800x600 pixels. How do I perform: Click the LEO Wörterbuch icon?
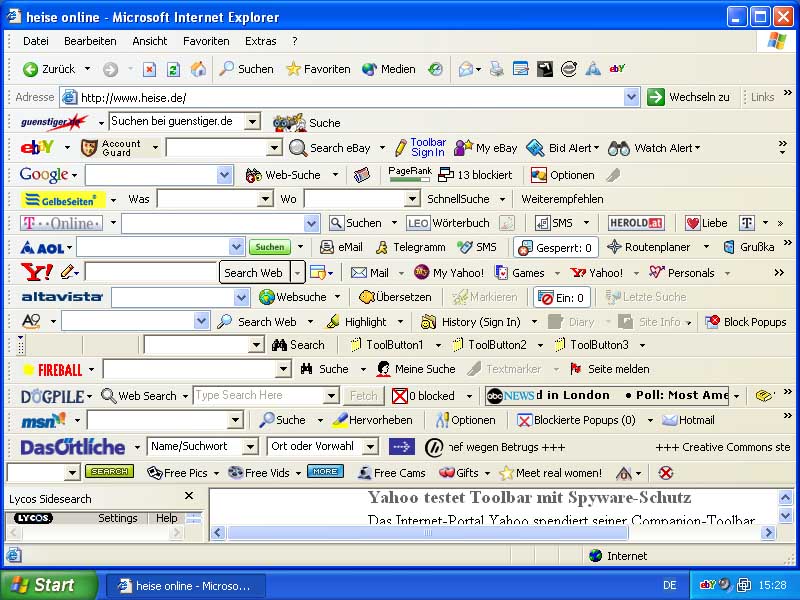418,223
